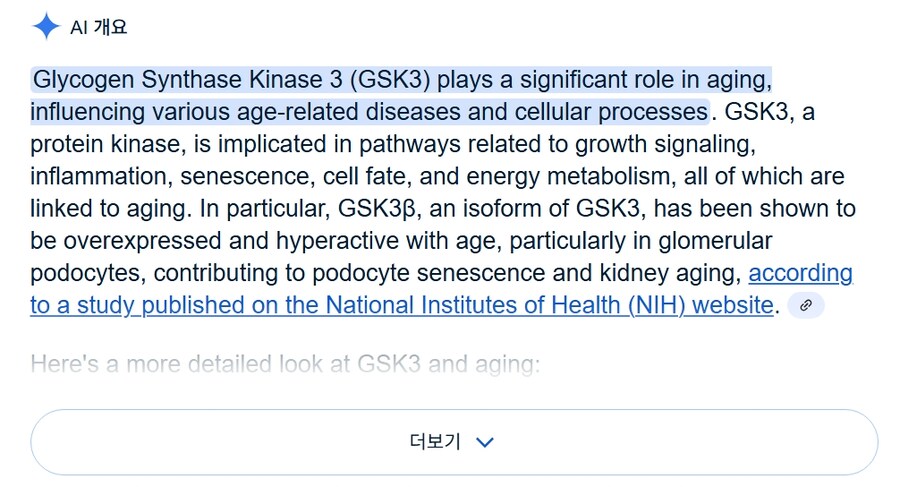The image size is (900, 487).
Task: Select the AI 개요 heading label
Action: click(x=98, y=27)
